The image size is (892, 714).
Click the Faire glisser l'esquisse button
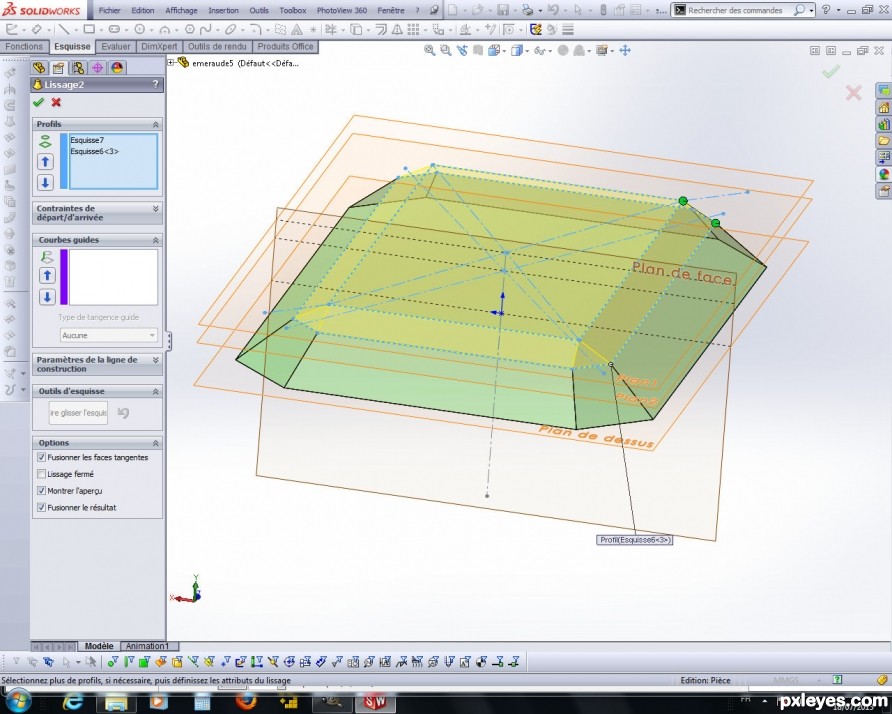tap(79, 412)
